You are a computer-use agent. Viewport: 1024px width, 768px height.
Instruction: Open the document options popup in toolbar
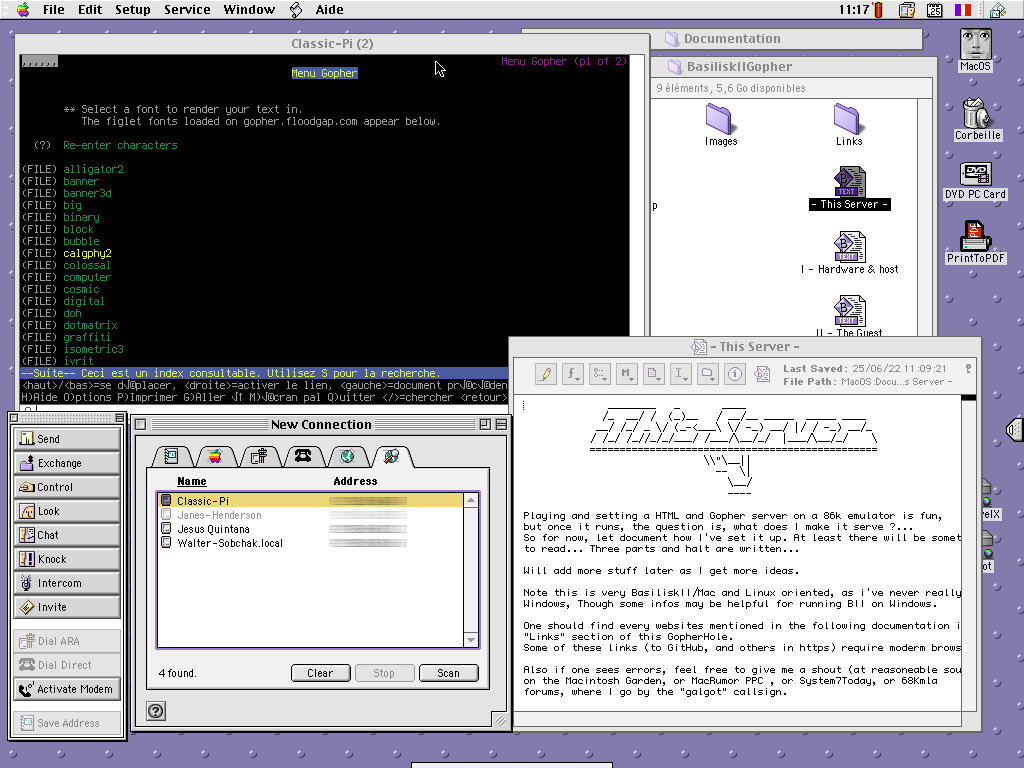(x=654, y=374)
